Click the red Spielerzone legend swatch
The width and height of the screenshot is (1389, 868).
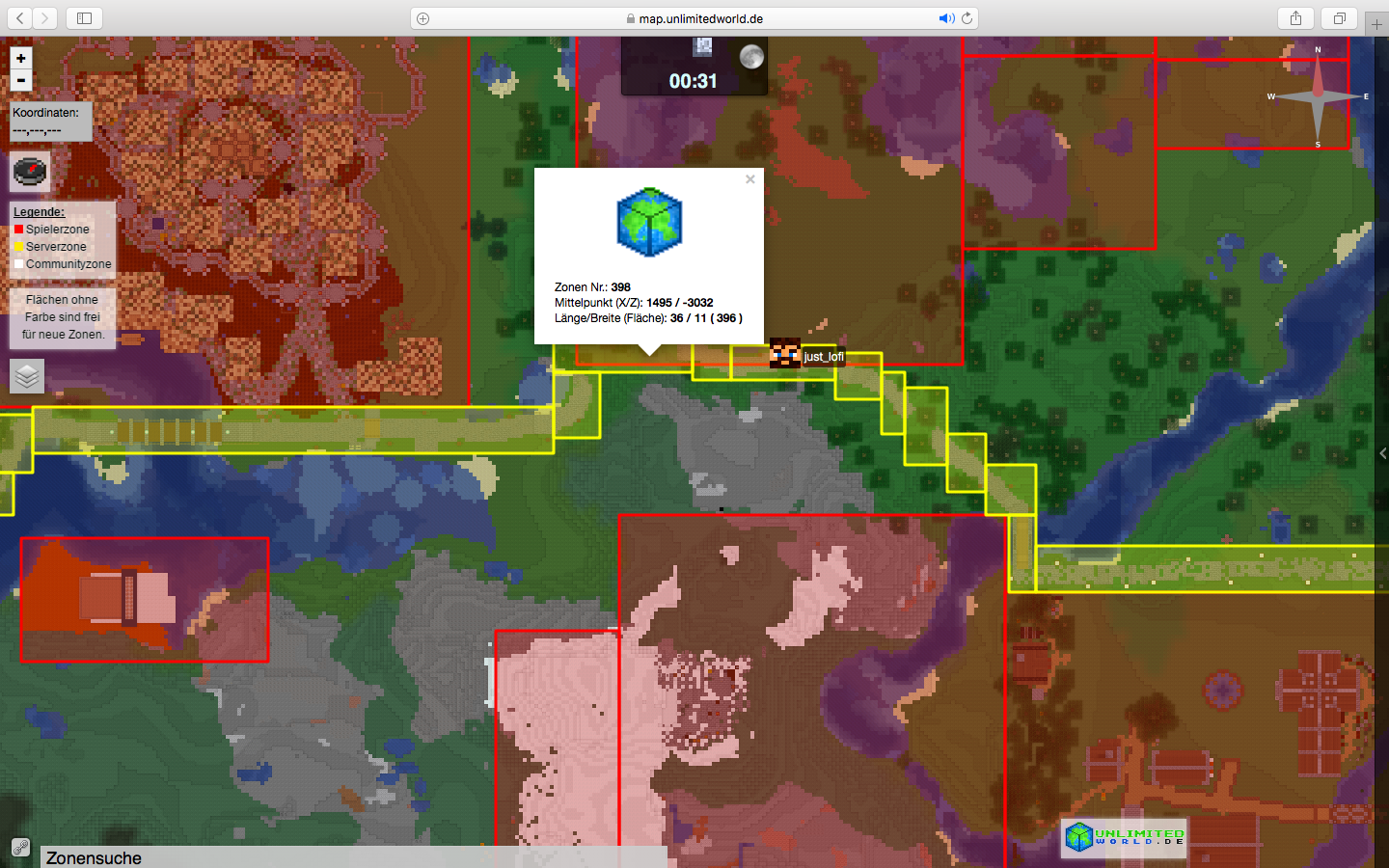[18, 230]
